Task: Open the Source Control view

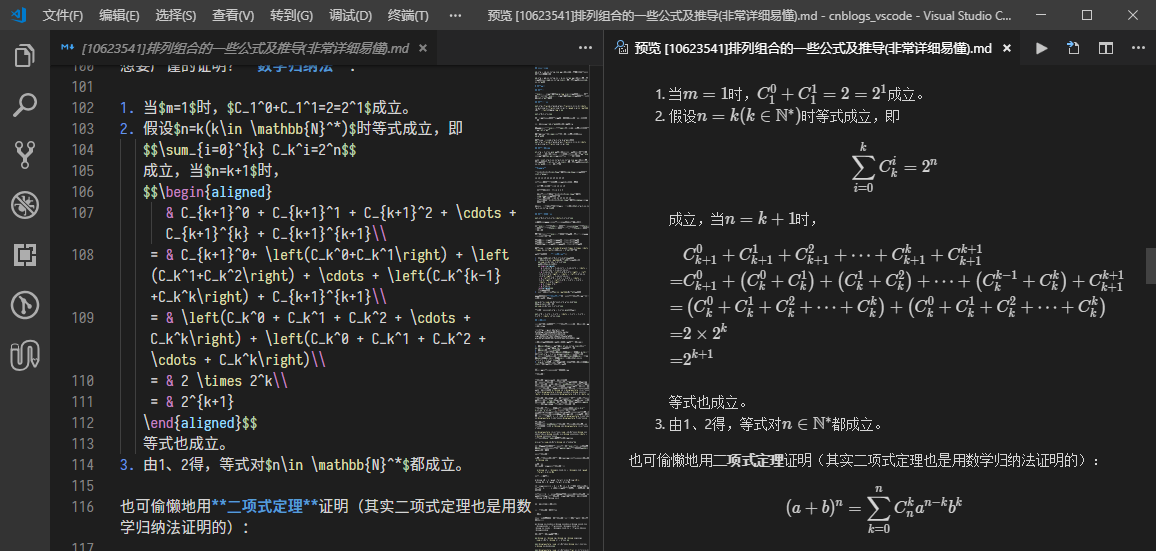Action: point(25,155)
